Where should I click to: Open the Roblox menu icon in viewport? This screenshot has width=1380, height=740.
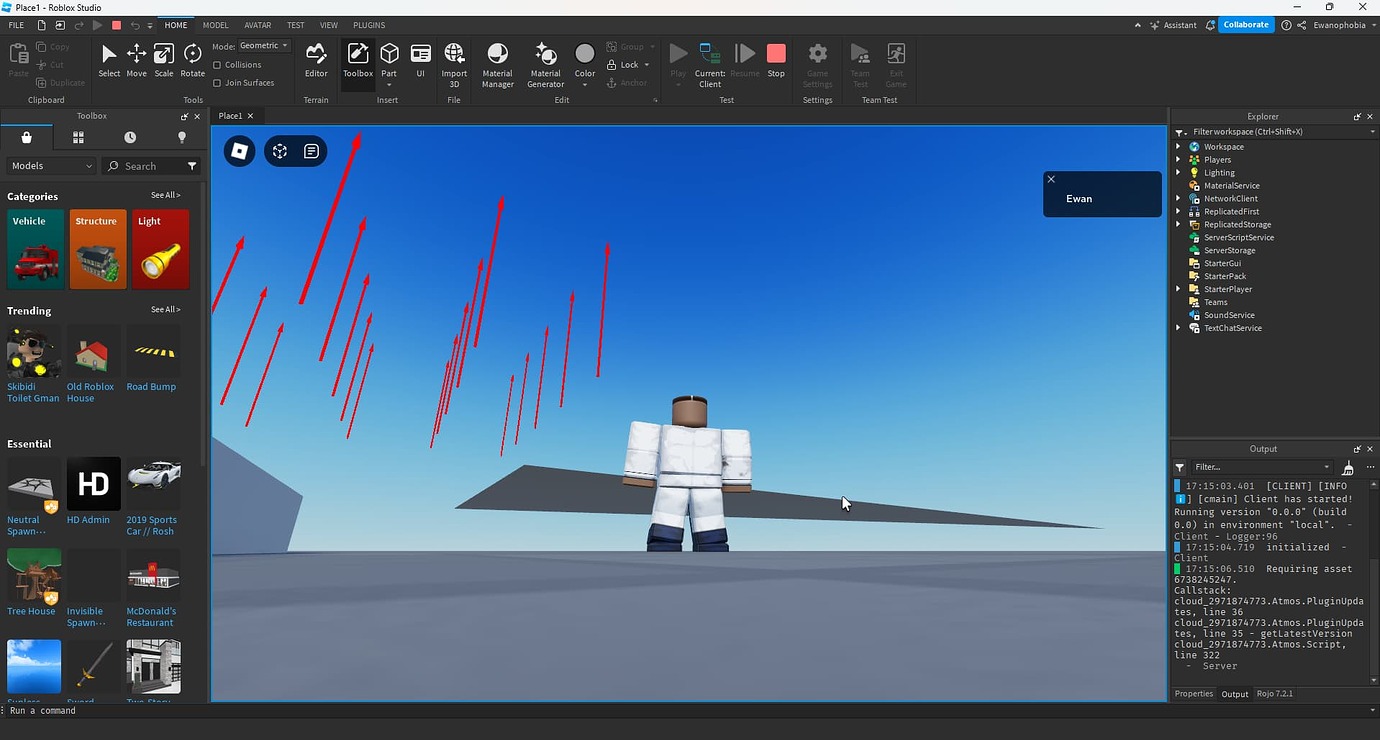coord(239,151)
